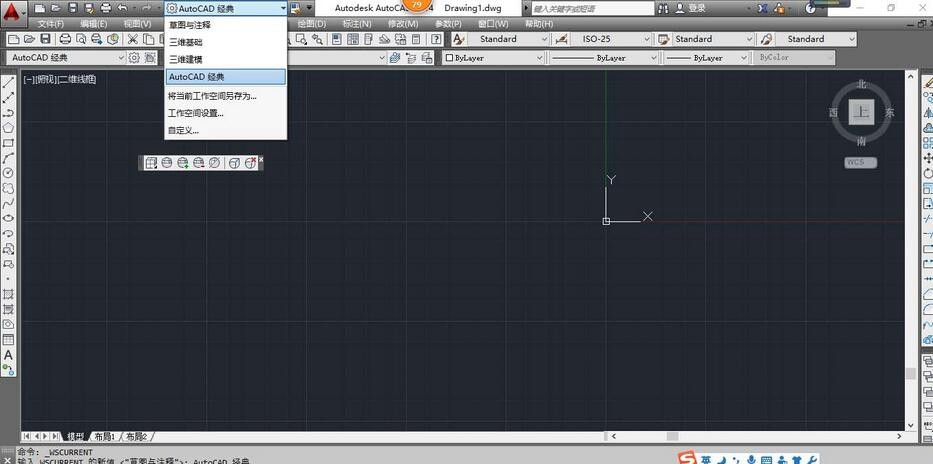The height and width of the screenshot is (464, 933).
Task: Click Multileader Style icon in styles toolbar
Action: [766, 39]
